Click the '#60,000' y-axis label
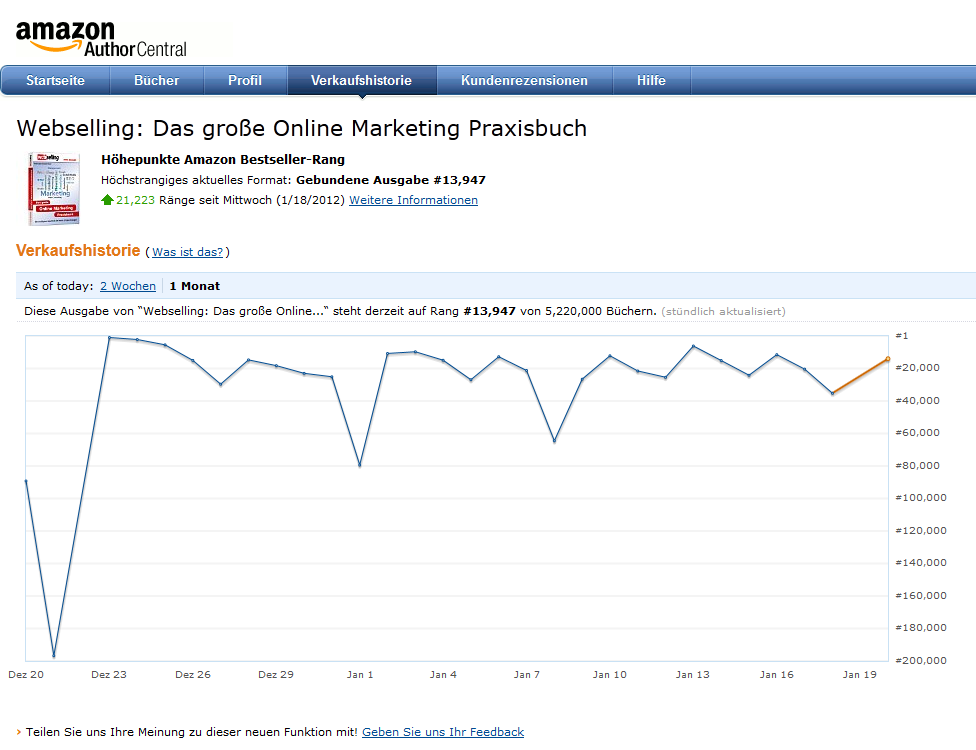The width and height of the screenshot is (976, 750). click(917, 433)
